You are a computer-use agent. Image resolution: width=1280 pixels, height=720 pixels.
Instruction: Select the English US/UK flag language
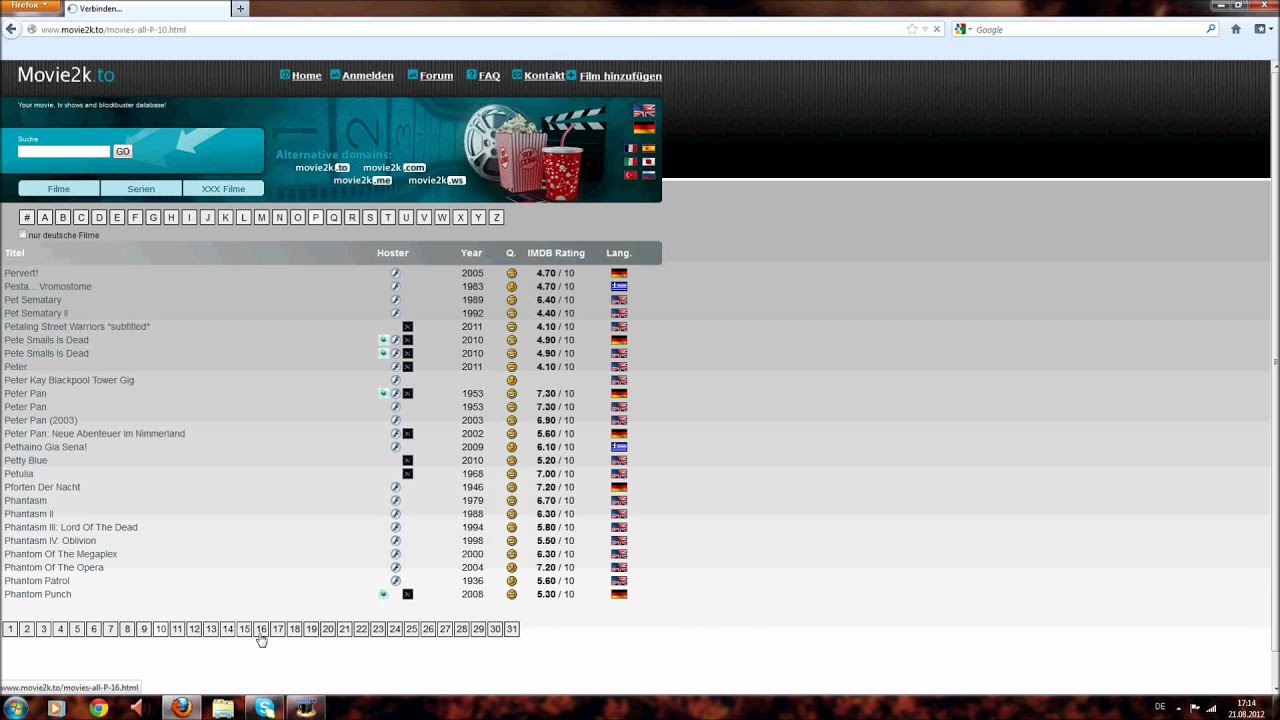(644, 111)
